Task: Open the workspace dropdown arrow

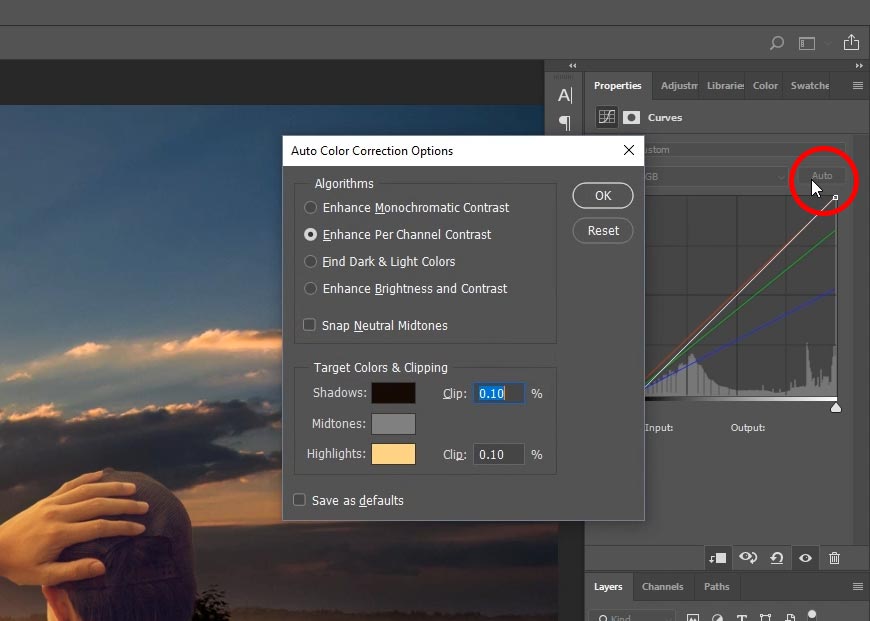Action: click(x=828, y=43)
